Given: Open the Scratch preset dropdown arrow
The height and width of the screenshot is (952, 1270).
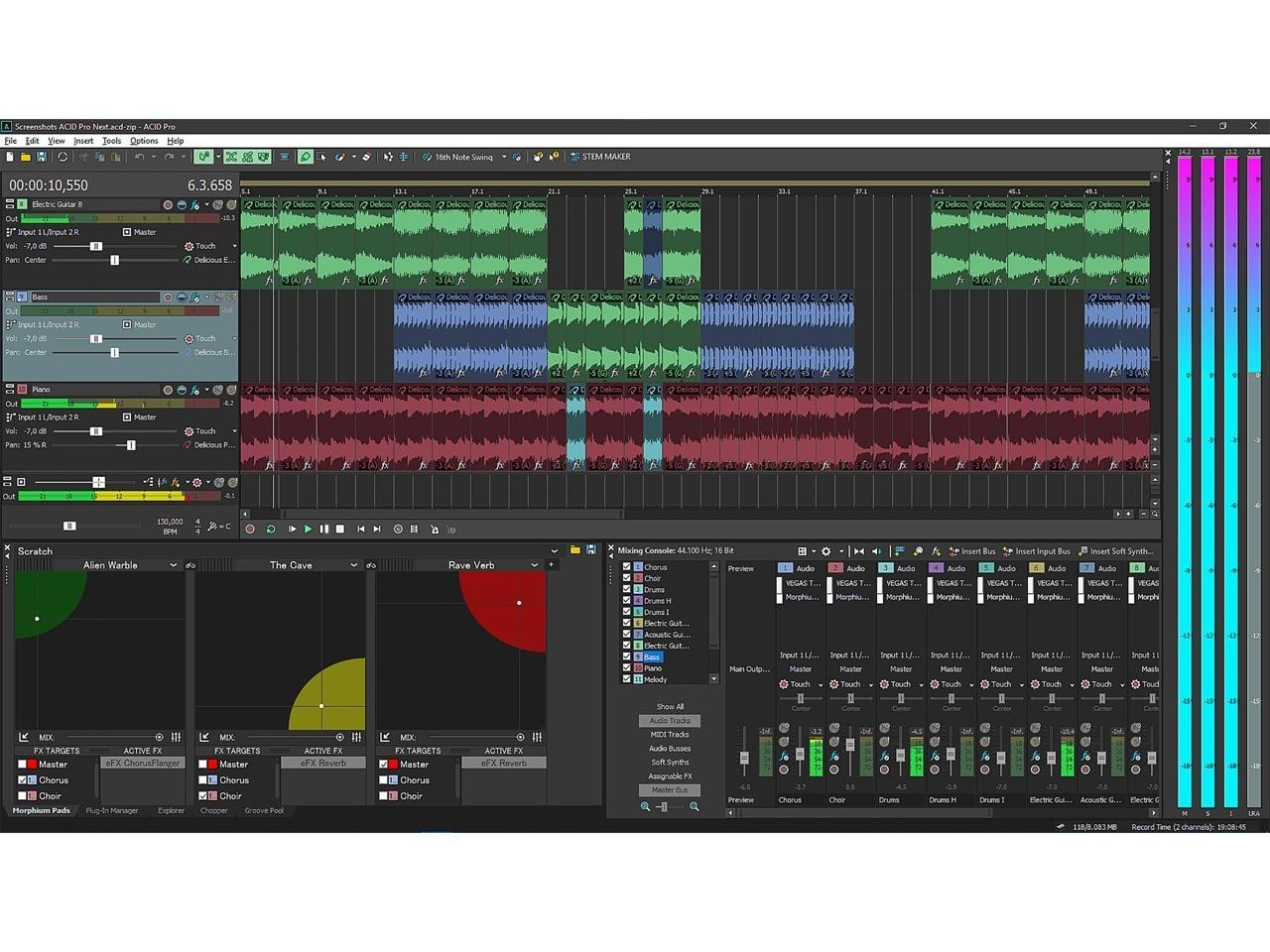Looking at the screenshot, I should (555, 551).
